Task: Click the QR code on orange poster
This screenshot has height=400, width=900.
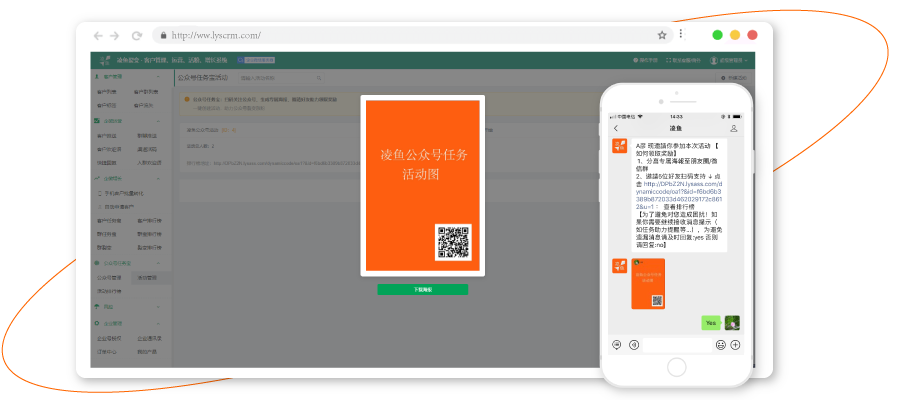Action: [x=452, y=243]
